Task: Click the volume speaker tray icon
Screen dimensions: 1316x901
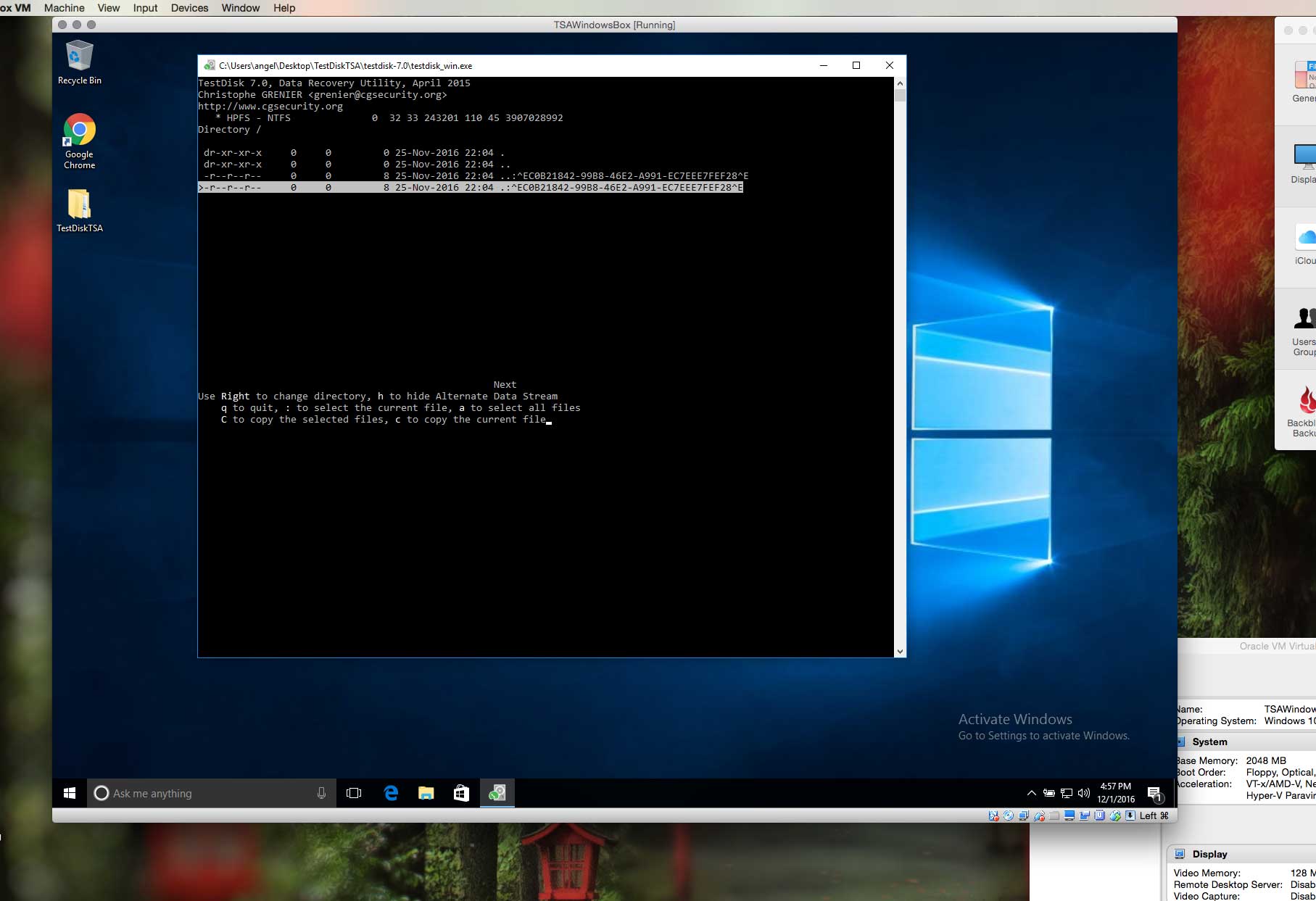Action: click(x=1084, y=793)
